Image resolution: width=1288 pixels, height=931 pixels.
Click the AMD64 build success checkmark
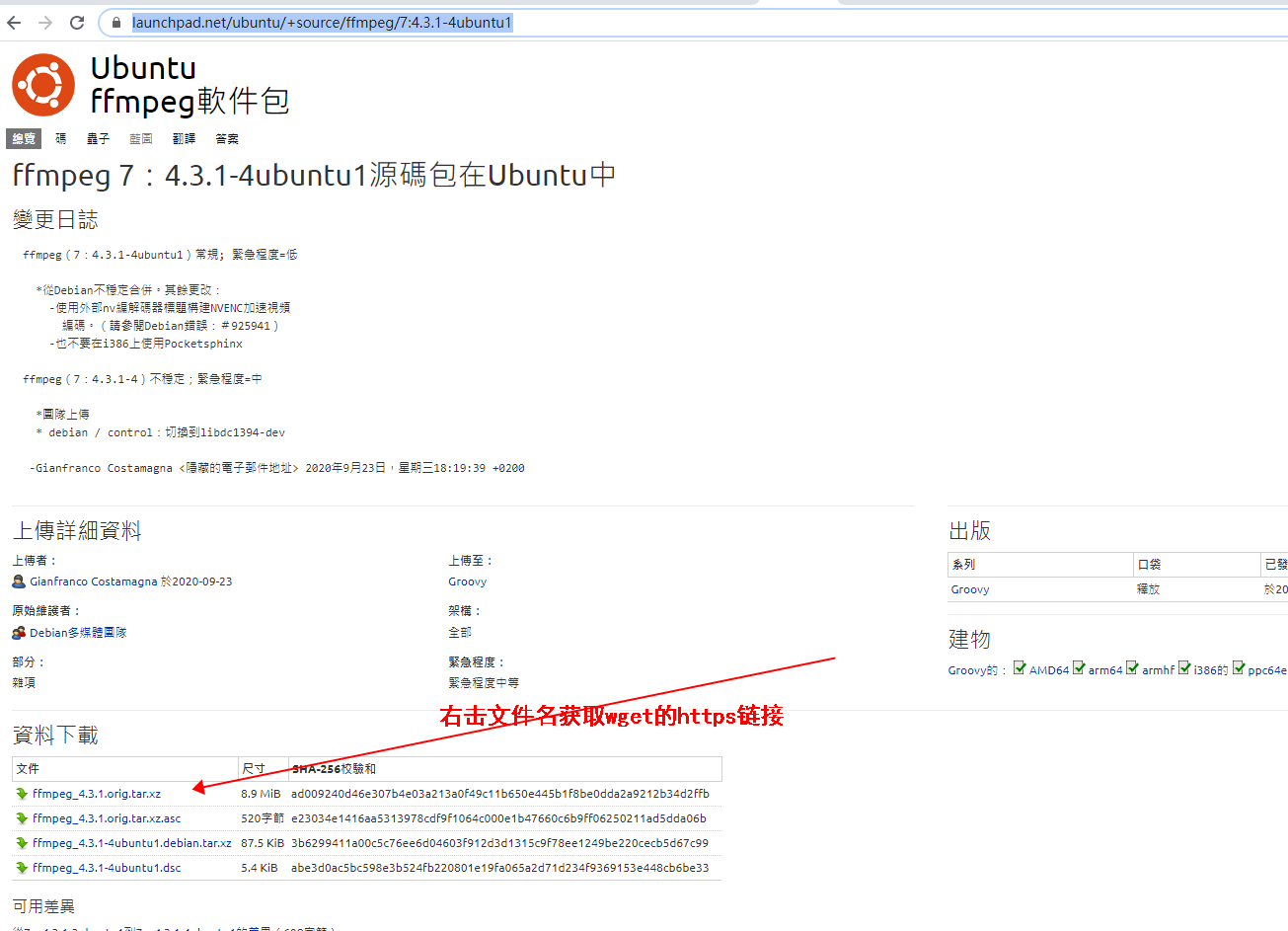coord(1019,668)
